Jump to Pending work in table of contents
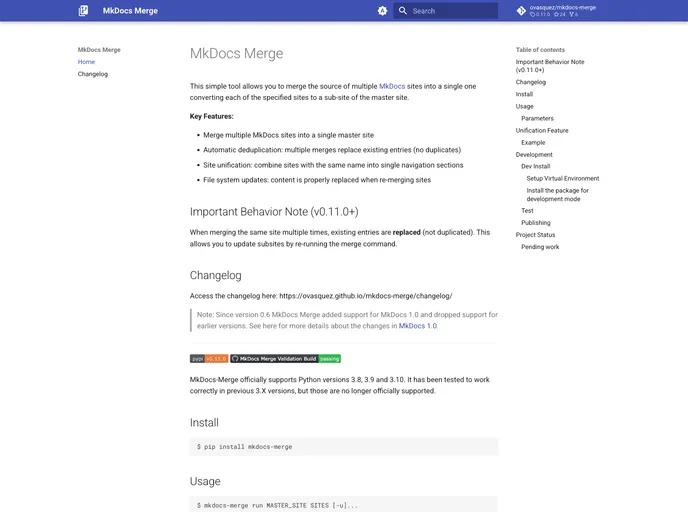Image resolution: width=688 pixels, height=512 pixels. pos(540,247)
